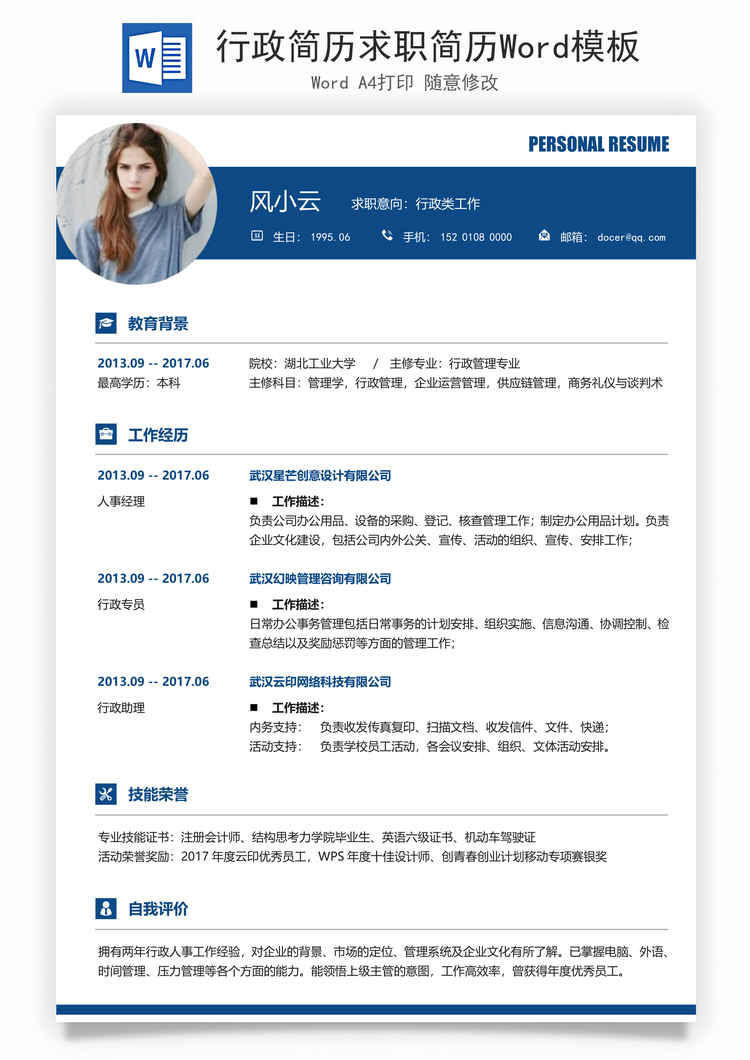
Task: Click the text 最高学历: 本科
Action: [x=139, y=383]
